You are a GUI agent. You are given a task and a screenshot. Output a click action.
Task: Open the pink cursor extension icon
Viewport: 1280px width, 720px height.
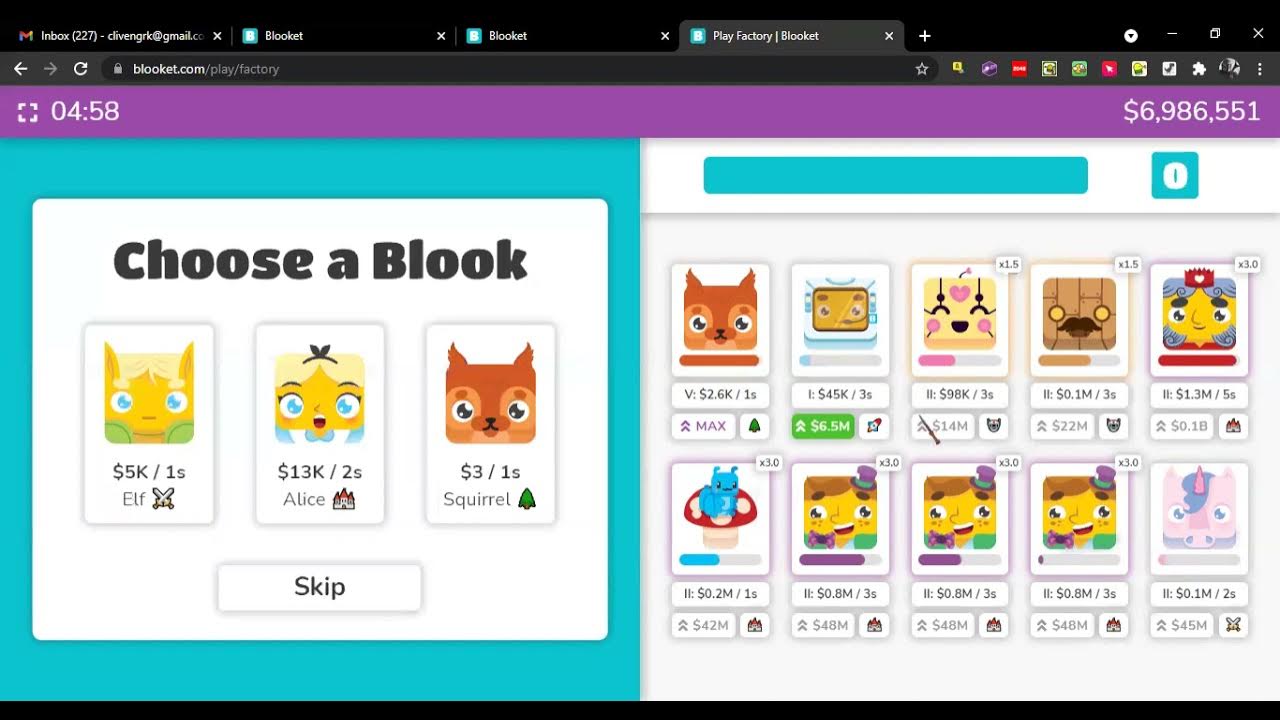pos(1109,69)
